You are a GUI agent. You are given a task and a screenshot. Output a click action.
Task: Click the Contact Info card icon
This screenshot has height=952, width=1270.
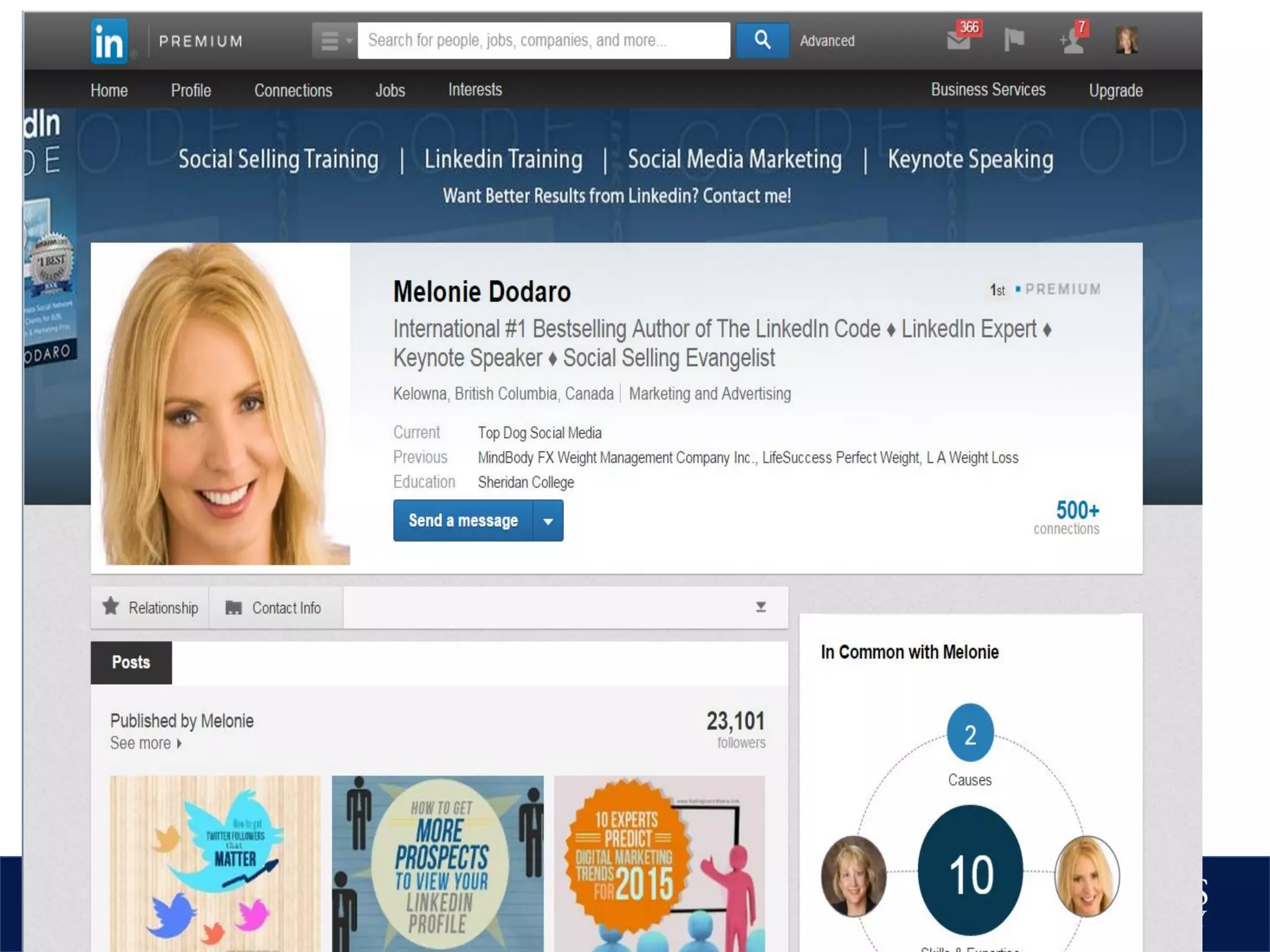coord(233,607)
